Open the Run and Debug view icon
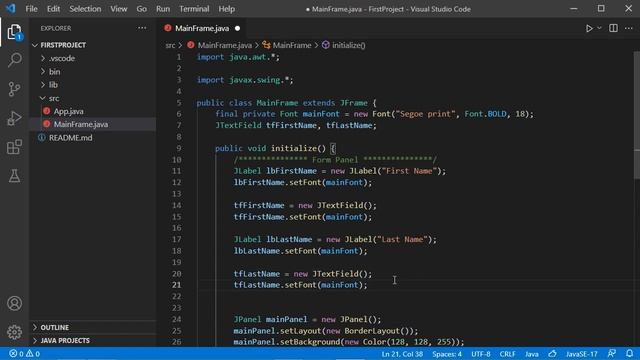640x360 pixels. pyautogui.click(x=14, y=118)
